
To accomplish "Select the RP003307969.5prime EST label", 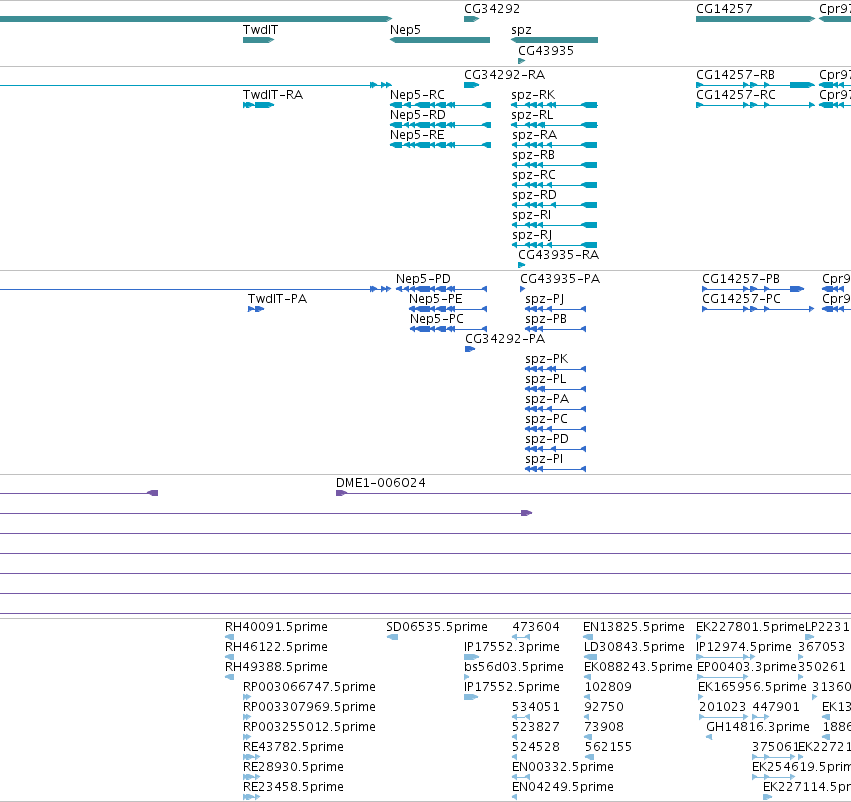I will pos(309,707).
